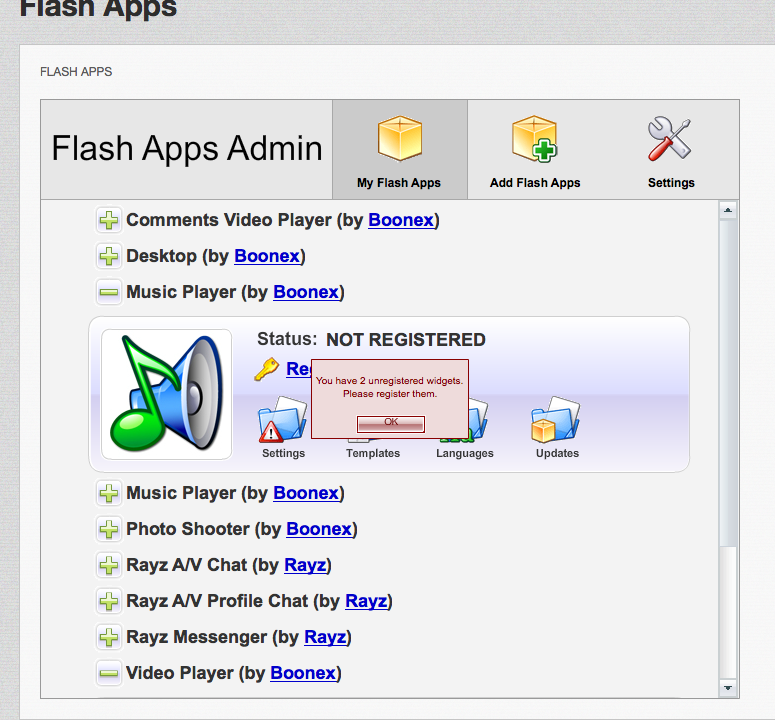The width and height of the screenshot is (775, 720).
Task: Click the scrollbar up arrow in app list
Action: (728, 210)
